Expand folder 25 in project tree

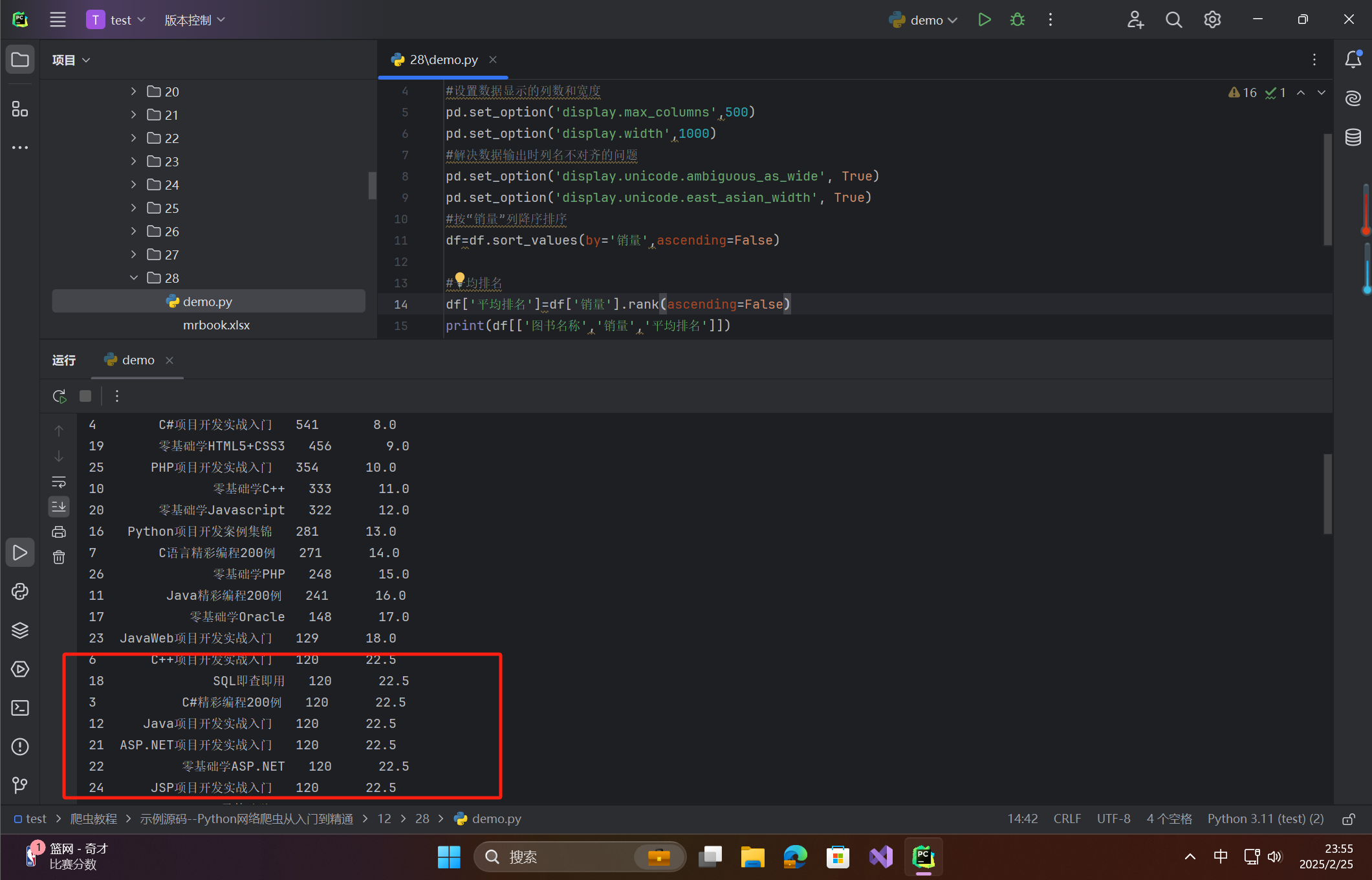(133, 208)
